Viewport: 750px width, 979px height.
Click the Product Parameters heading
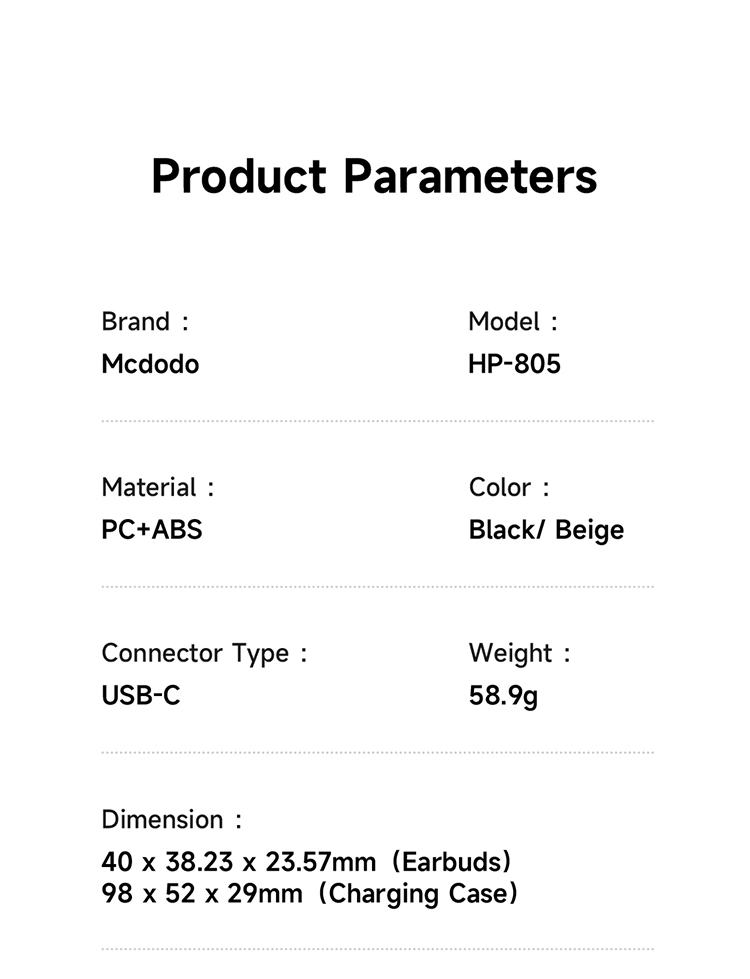[374, 176]
